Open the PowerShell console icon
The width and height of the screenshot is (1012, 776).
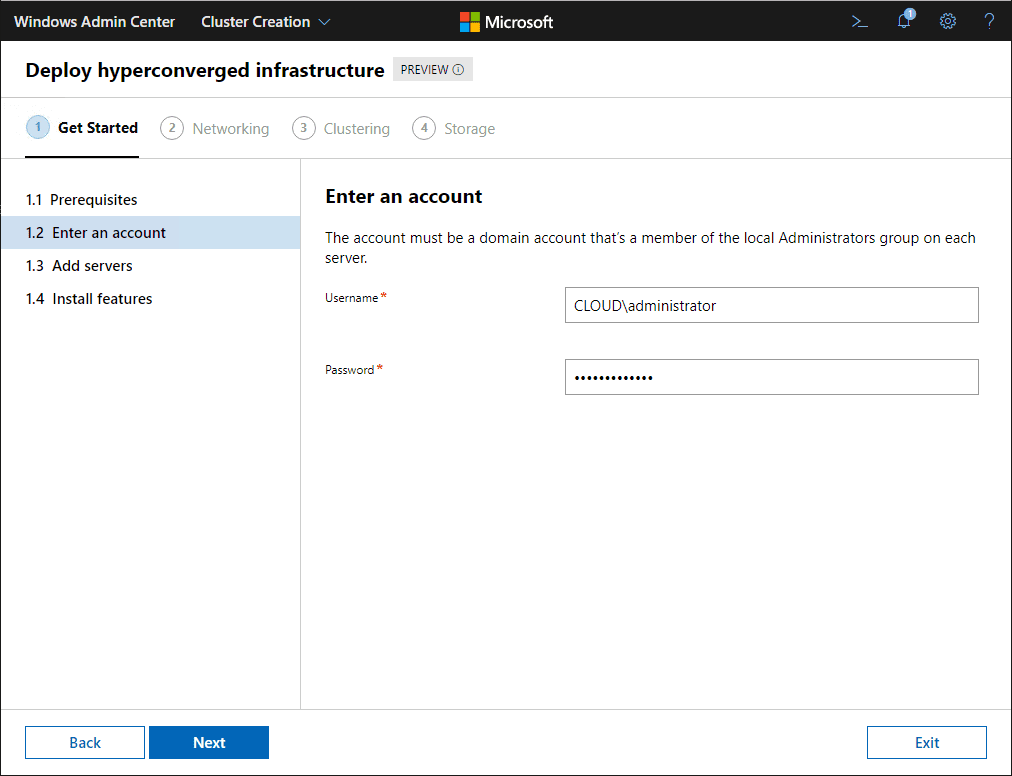pos(859,21)
